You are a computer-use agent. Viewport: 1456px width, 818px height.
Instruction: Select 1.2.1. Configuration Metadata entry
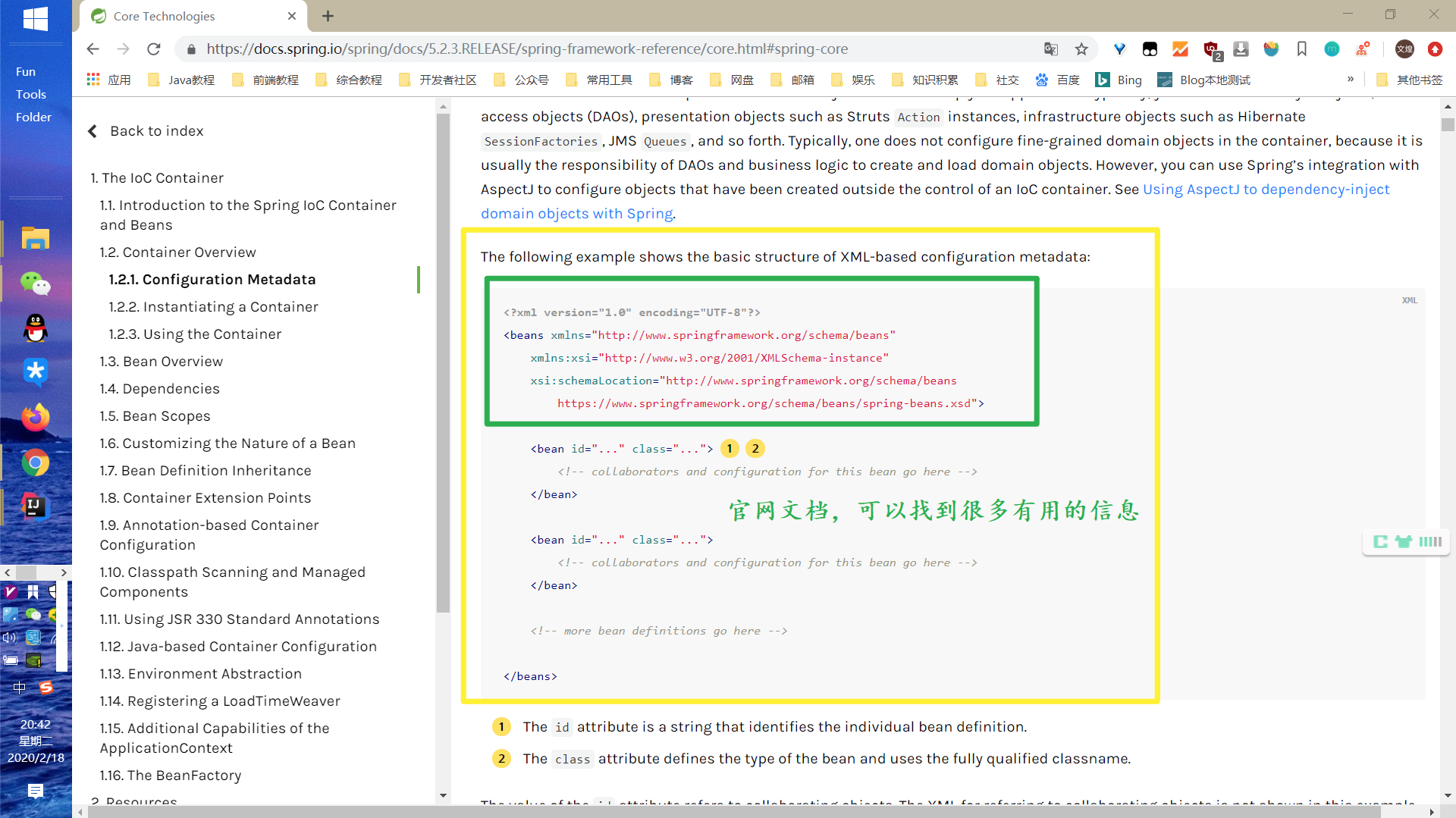(212, 280)
